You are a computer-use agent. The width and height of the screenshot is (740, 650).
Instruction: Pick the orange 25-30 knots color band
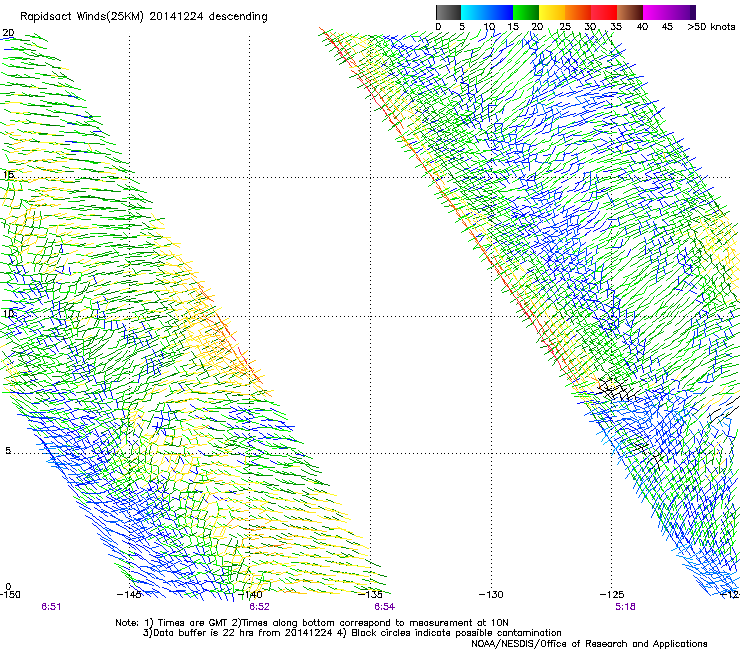point(578,12)
